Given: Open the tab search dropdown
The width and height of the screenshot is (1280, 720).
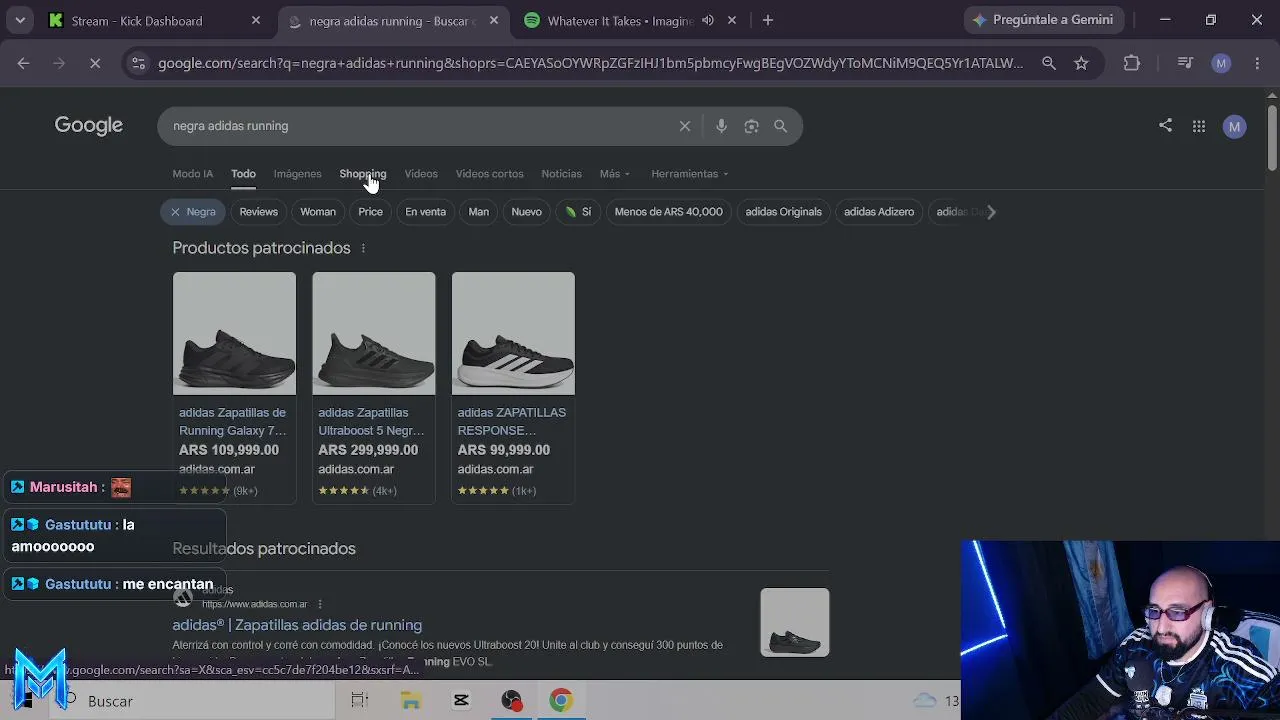Looking at the screenshot, I should (x=20, y=20).
